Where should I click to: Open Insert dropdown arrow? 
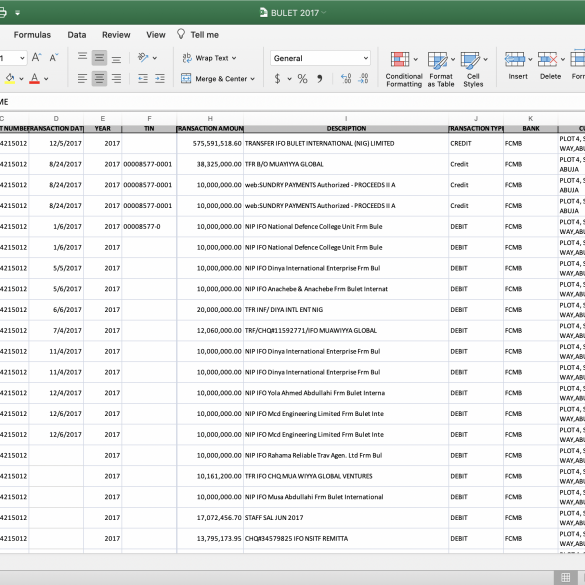pos(530,59)
